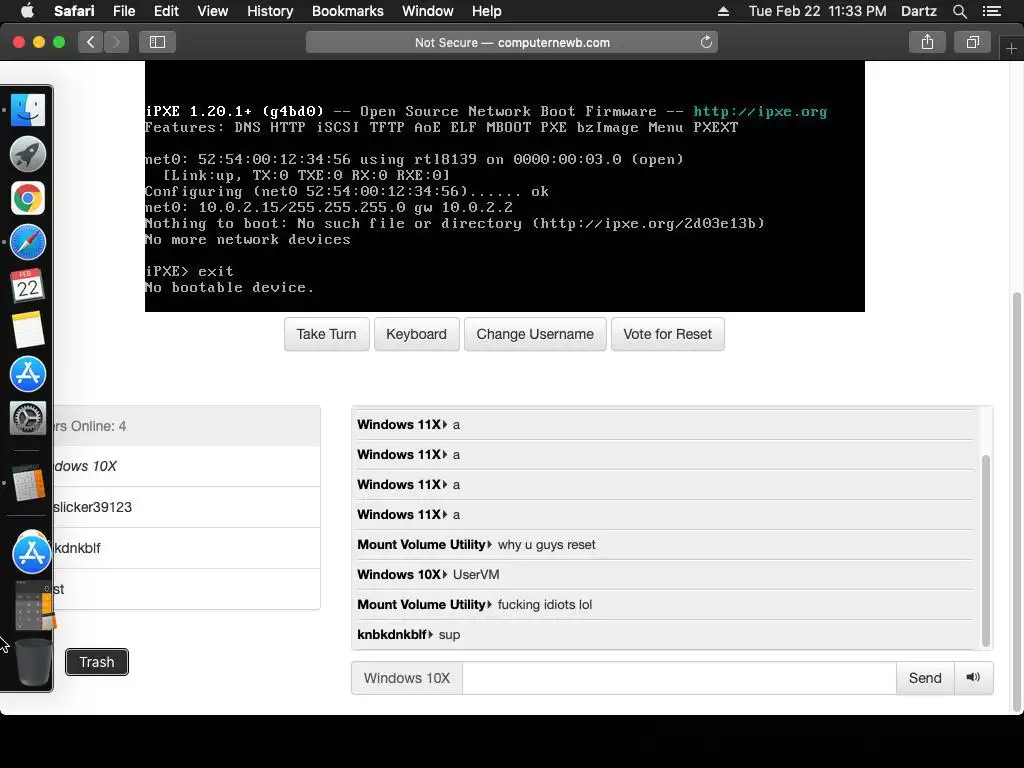Click the Safari compass icon in Dock

pos(27,242)
